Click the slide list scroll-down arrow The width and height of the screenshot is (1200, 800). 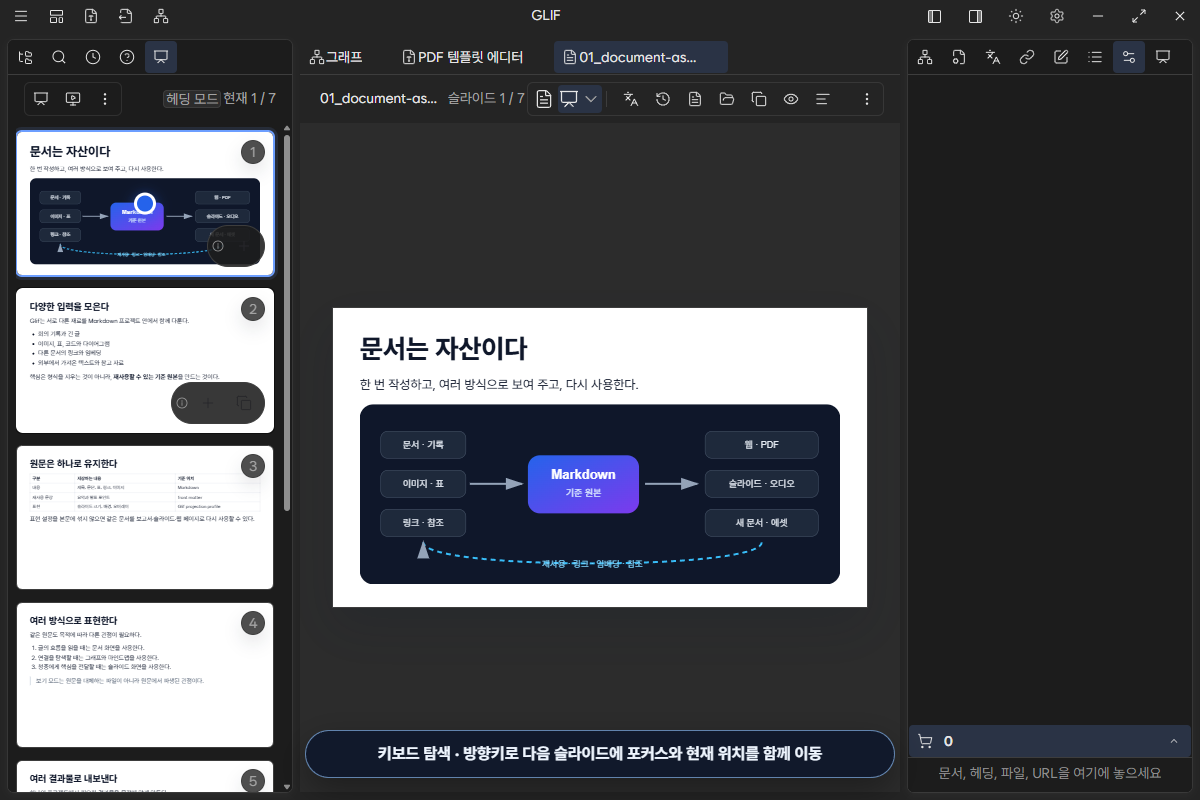pyautogui.click(x=288, y=786)
